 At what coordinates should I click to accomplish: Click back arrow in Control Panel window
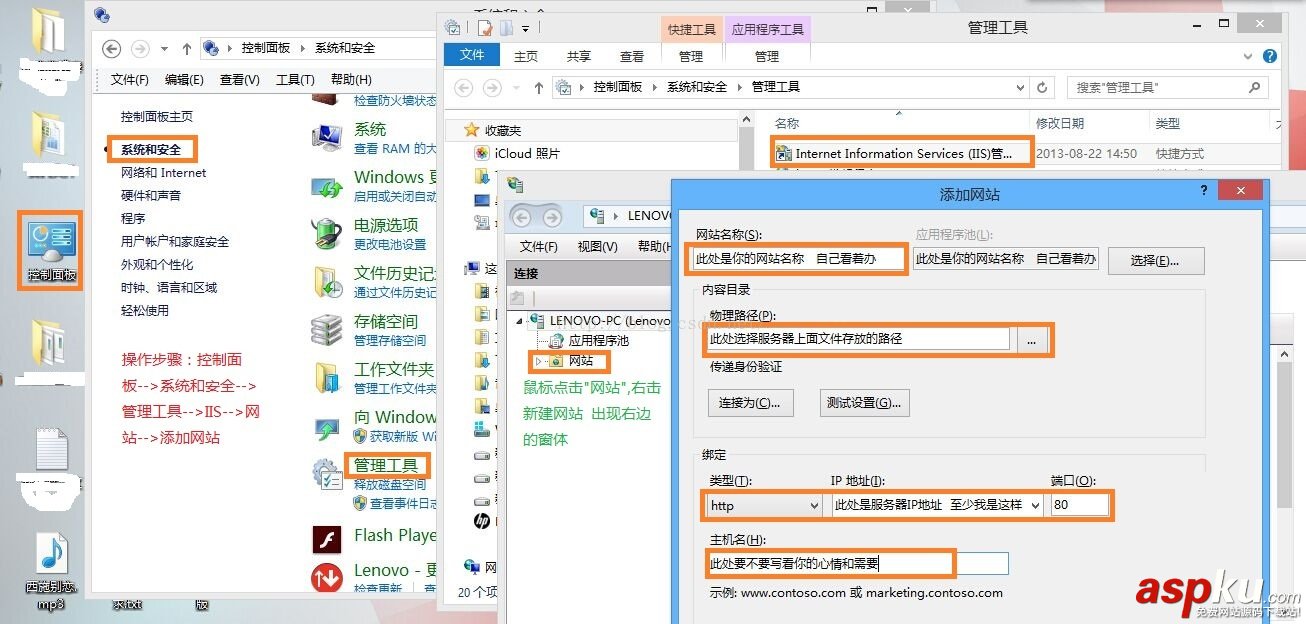[x=112, y=48]
